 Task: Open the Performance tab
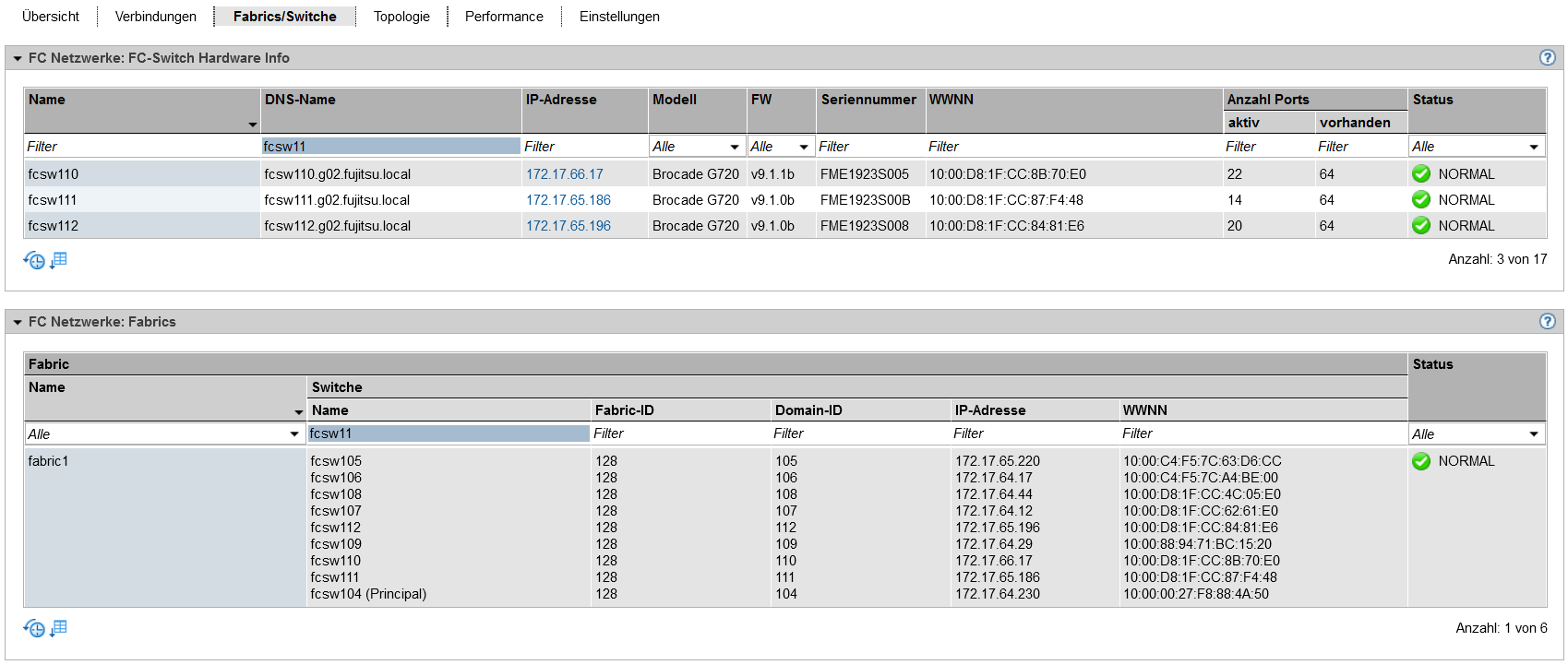[x=504, y=17]
